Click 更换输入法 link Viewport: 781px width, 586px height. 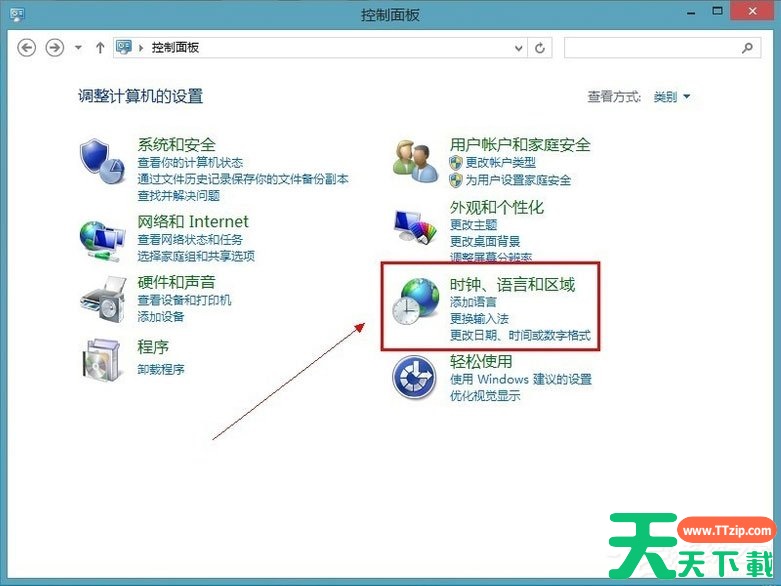click(x=479, y=318)
